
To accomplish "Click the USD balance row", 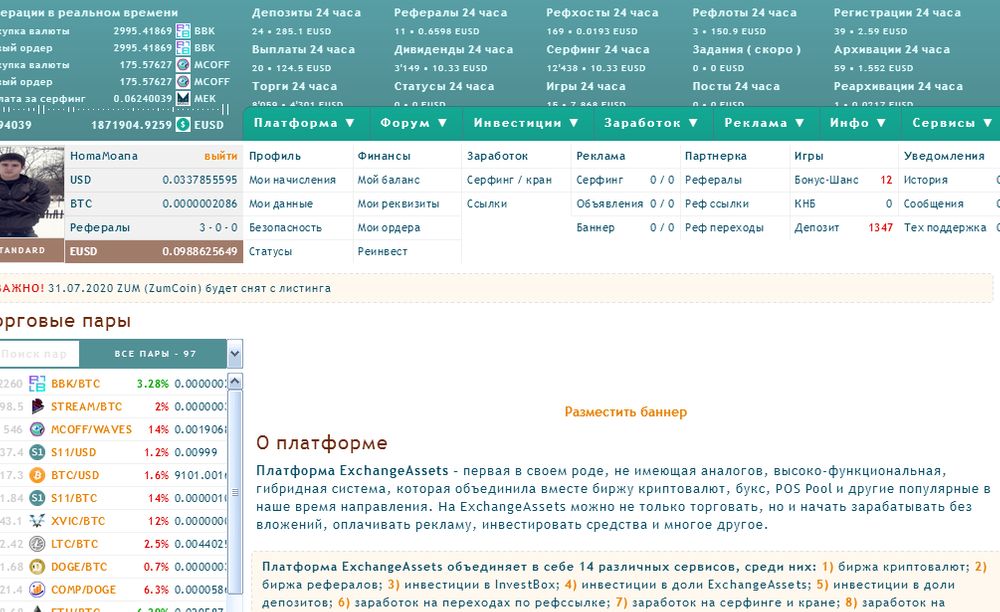I will tap(154, 180).
